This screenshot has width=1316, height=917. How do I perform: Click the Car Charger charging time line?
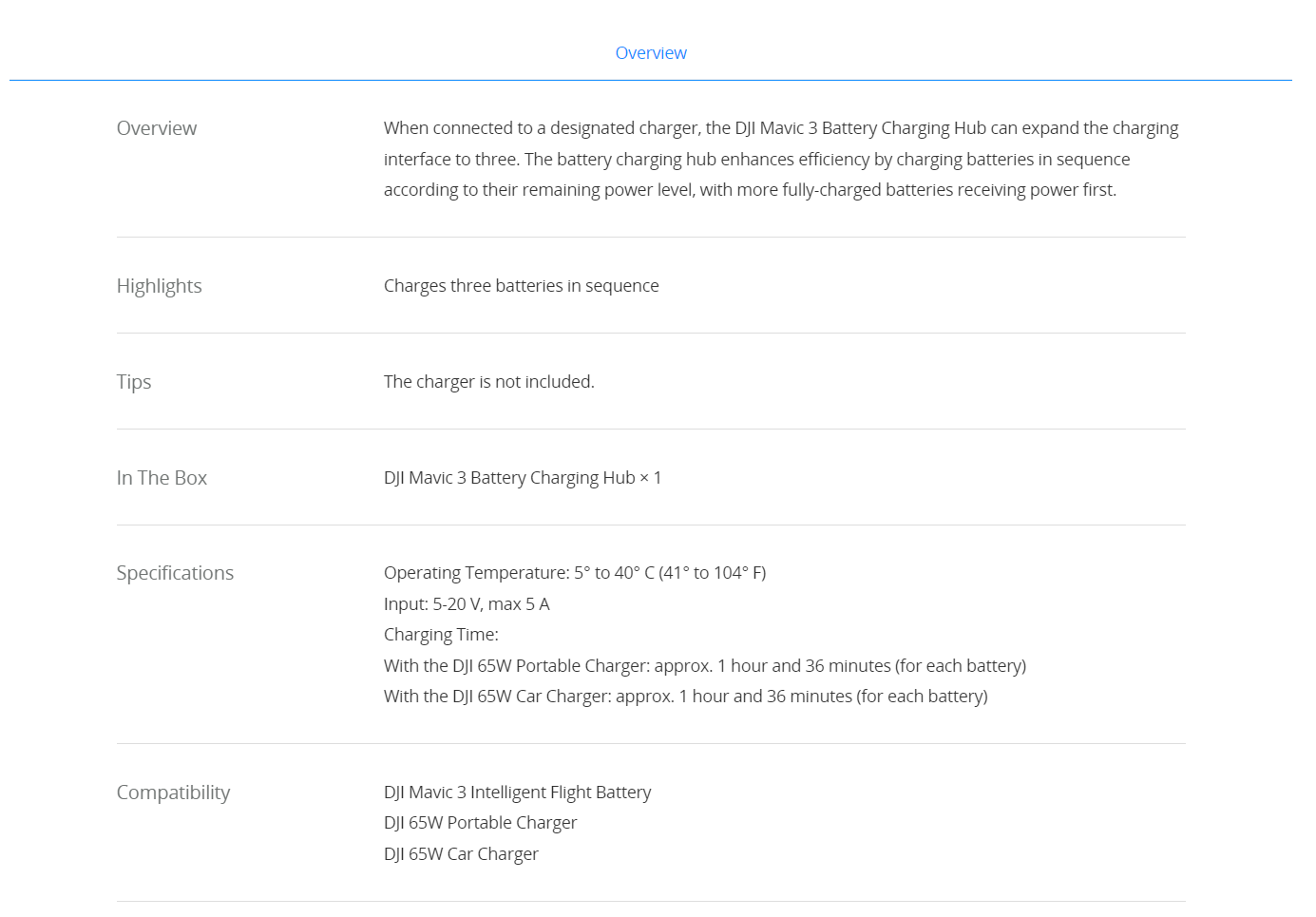click(x=685, y=697)
